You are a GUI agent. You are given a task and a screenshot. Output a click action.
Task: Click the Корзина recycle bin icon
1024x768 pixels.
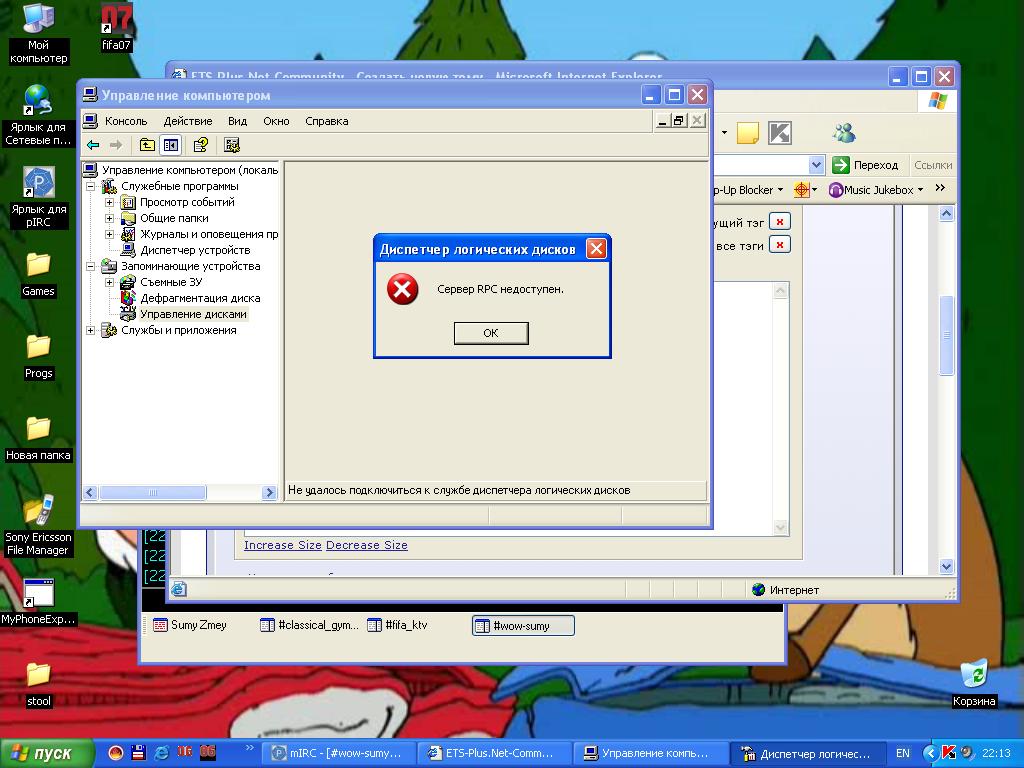tap(973, 676)
